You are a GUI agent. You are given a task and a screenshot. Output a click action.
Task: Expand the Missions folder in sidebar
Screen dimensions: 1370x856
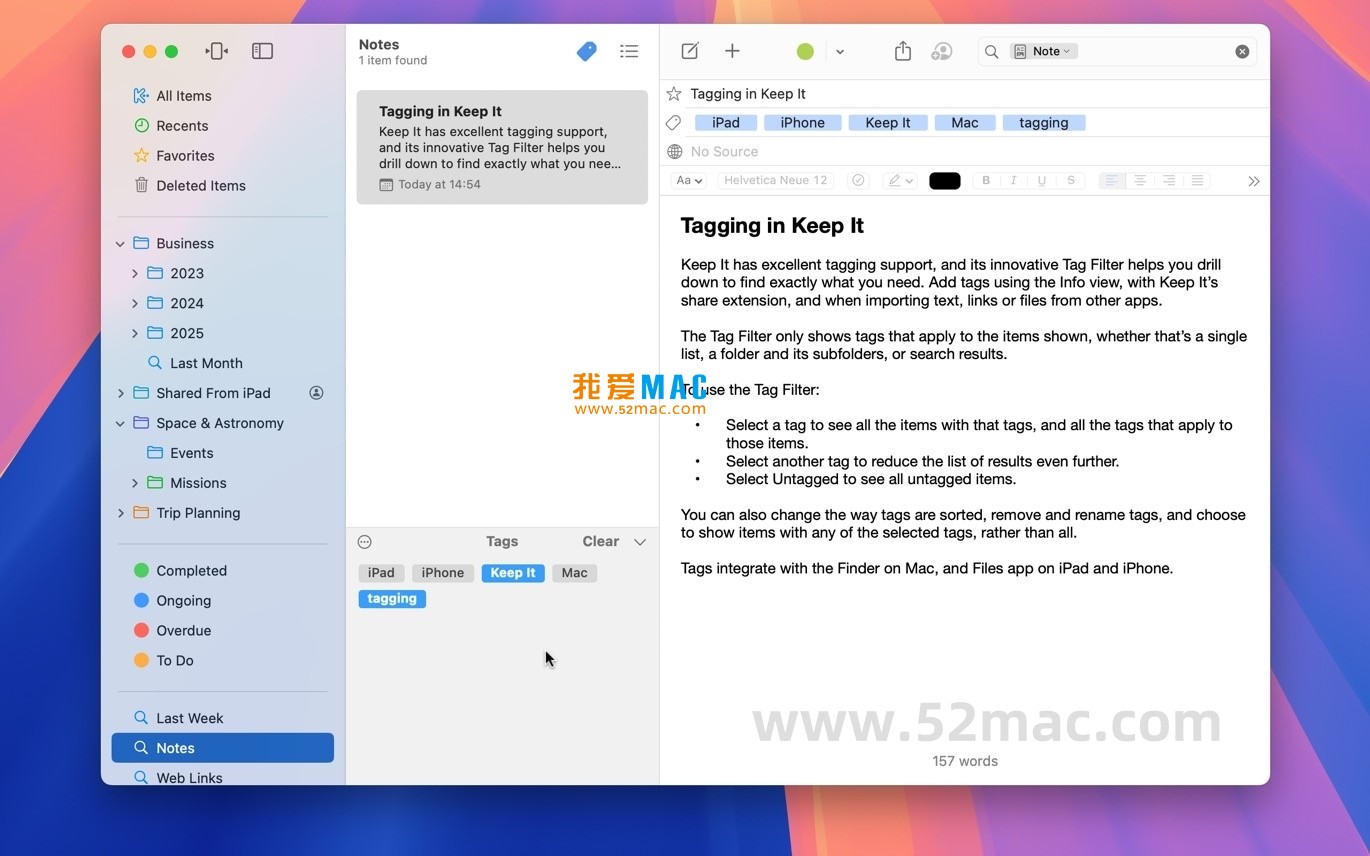(136, 483)
